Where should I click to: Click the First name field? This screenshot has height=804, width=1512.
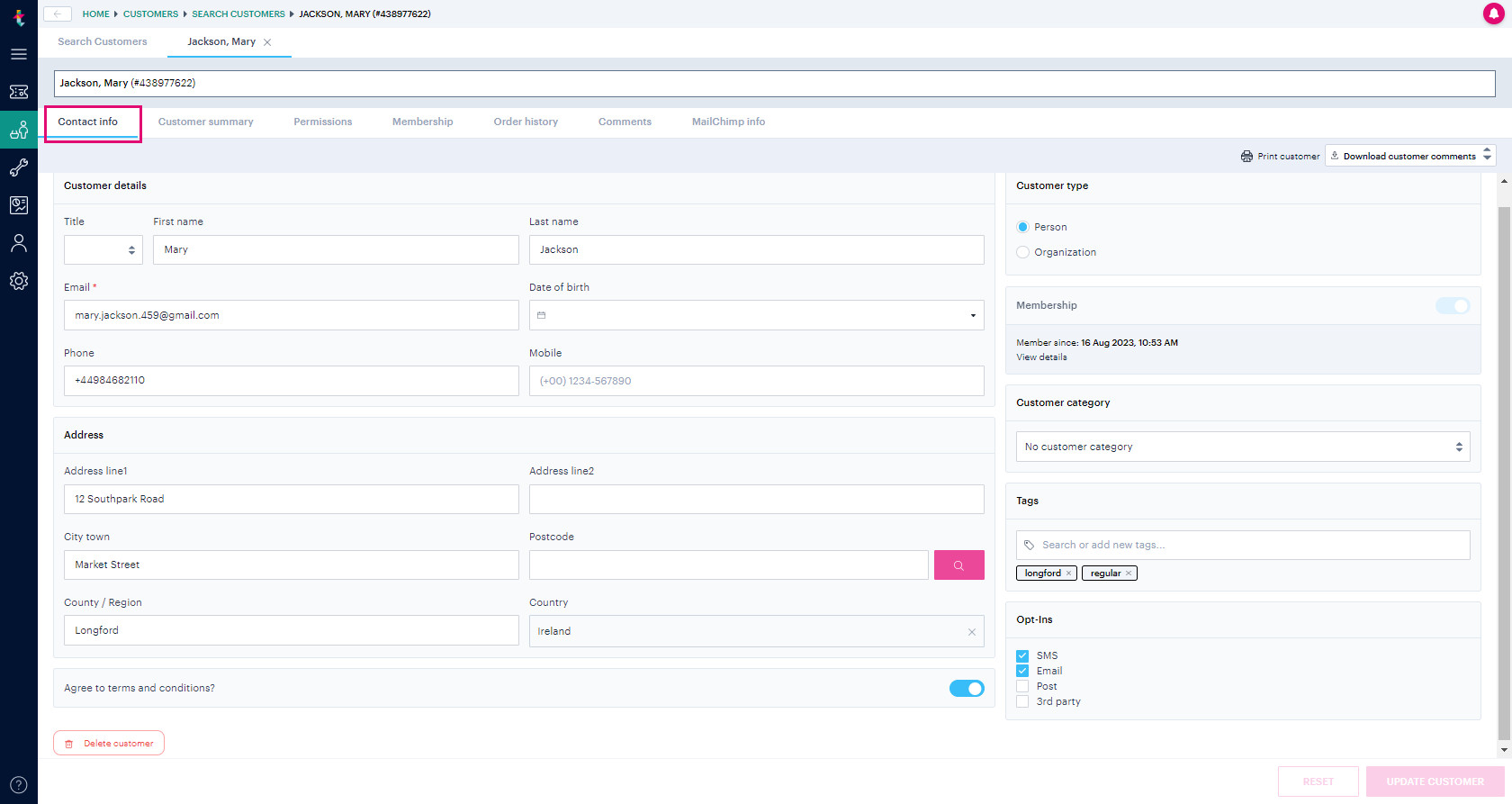[x=336, y=250]
